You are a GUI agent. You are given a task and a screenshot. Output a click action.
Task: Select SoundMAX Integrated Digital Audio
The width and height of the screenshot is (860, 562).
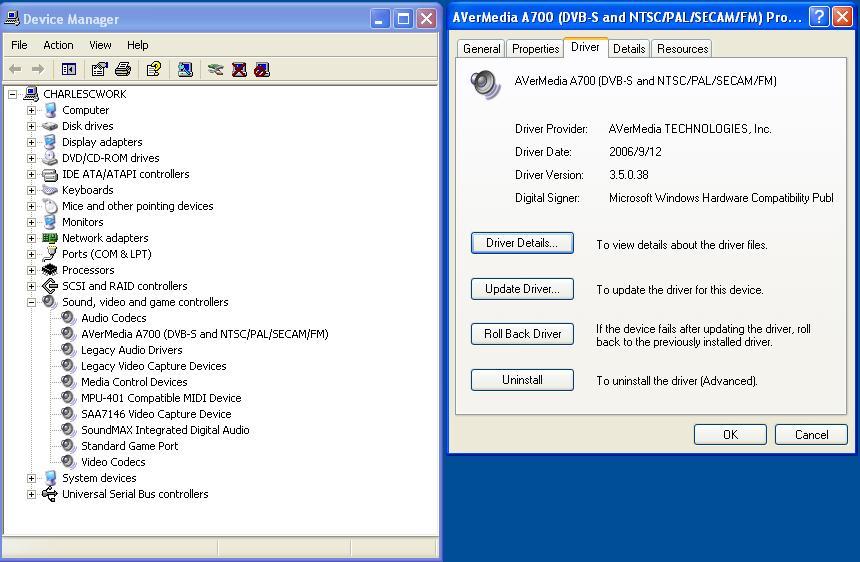[165, 430]
